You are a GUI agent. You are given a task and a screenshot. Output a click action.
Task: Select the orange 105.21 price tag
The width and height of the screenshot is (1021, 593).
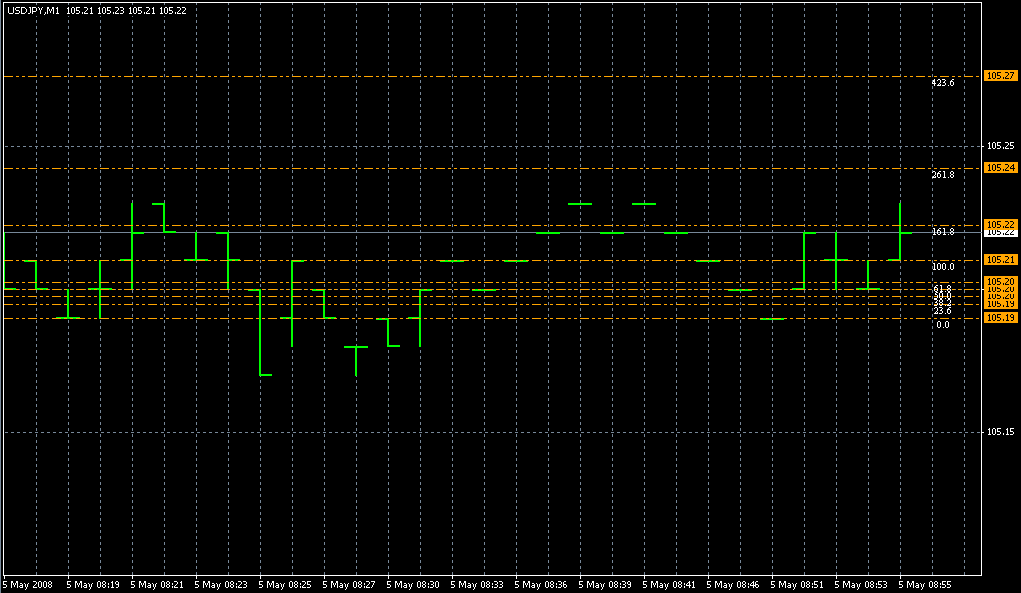coord(1001,260)
